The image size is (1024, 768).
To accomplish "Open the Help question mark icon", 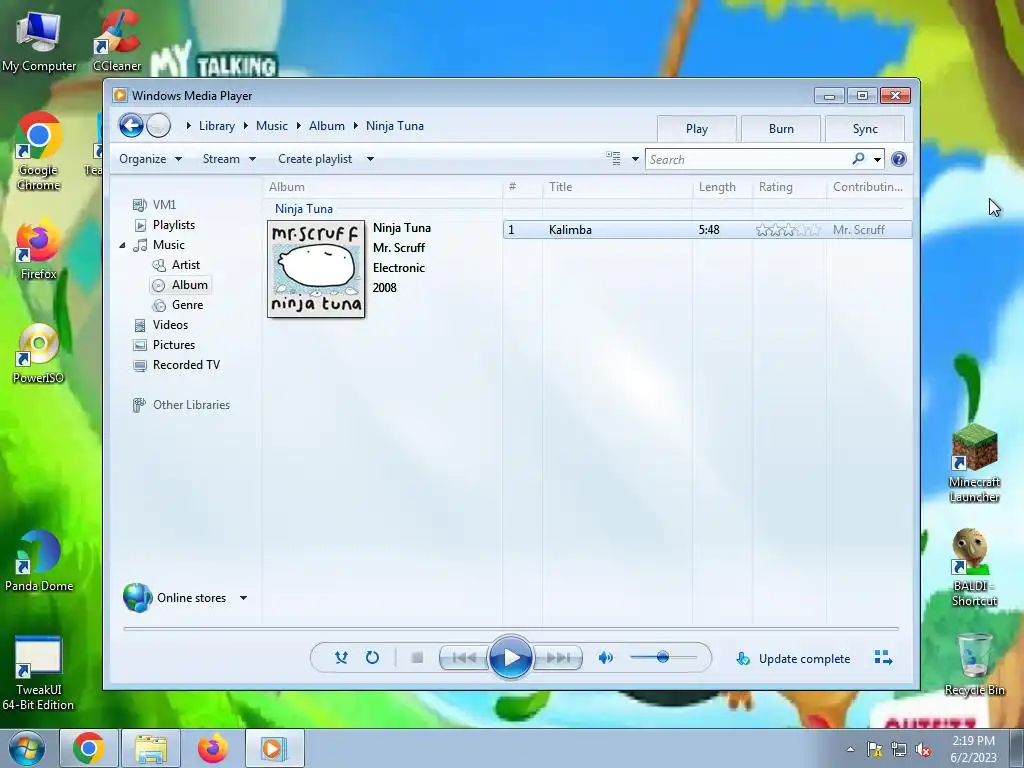I will tap(899, 159).
